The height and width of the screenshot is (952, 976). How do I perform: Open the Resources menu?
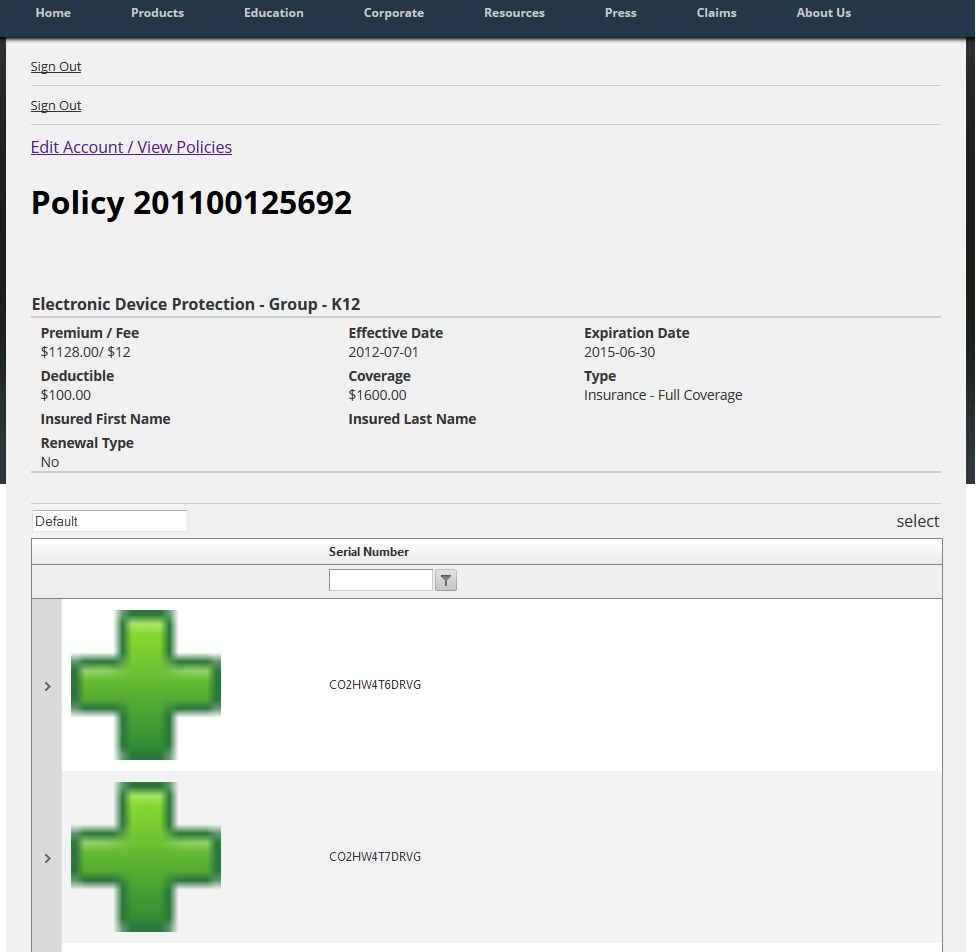[x=514, y=13]
